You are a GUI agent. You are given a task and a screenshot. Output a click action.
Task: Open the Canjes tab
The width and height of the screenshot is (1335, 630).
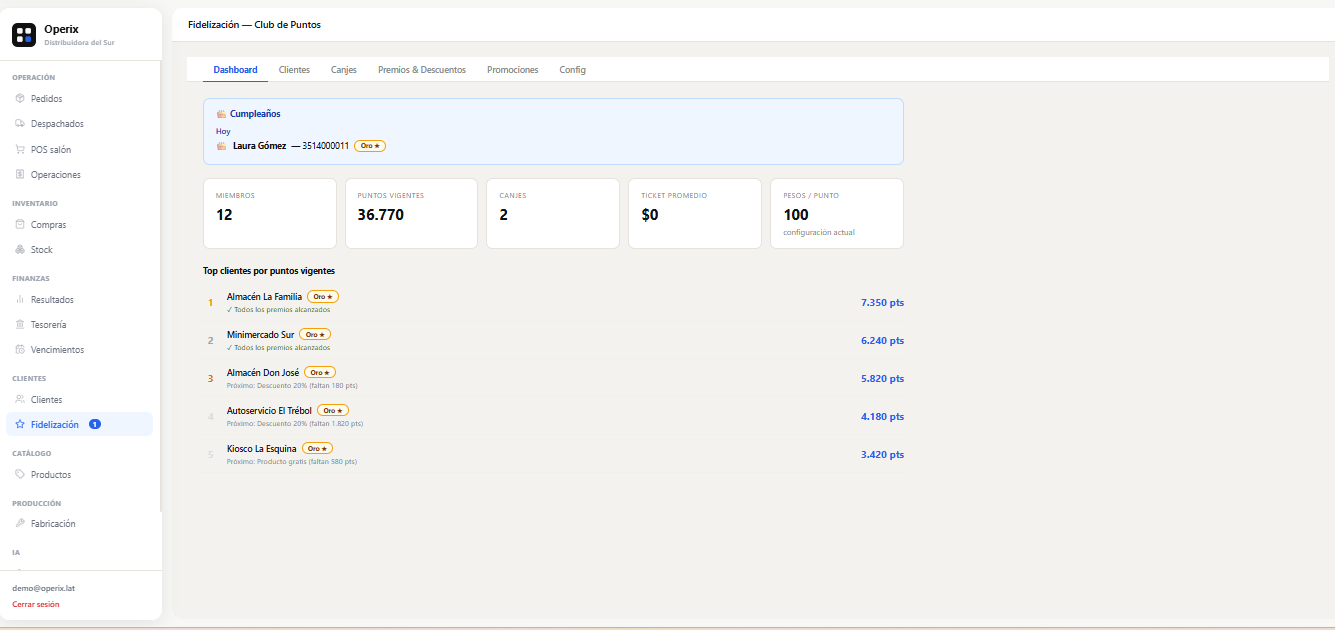(x=344, y=70)
